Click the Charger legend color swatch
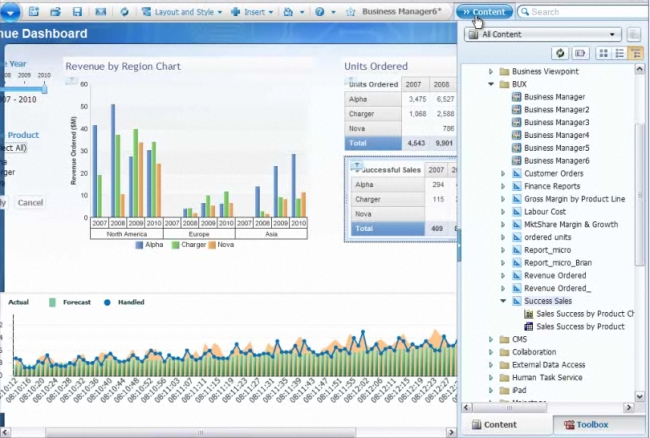The width and height of the screenshot is (650, 438). [175, 245]
